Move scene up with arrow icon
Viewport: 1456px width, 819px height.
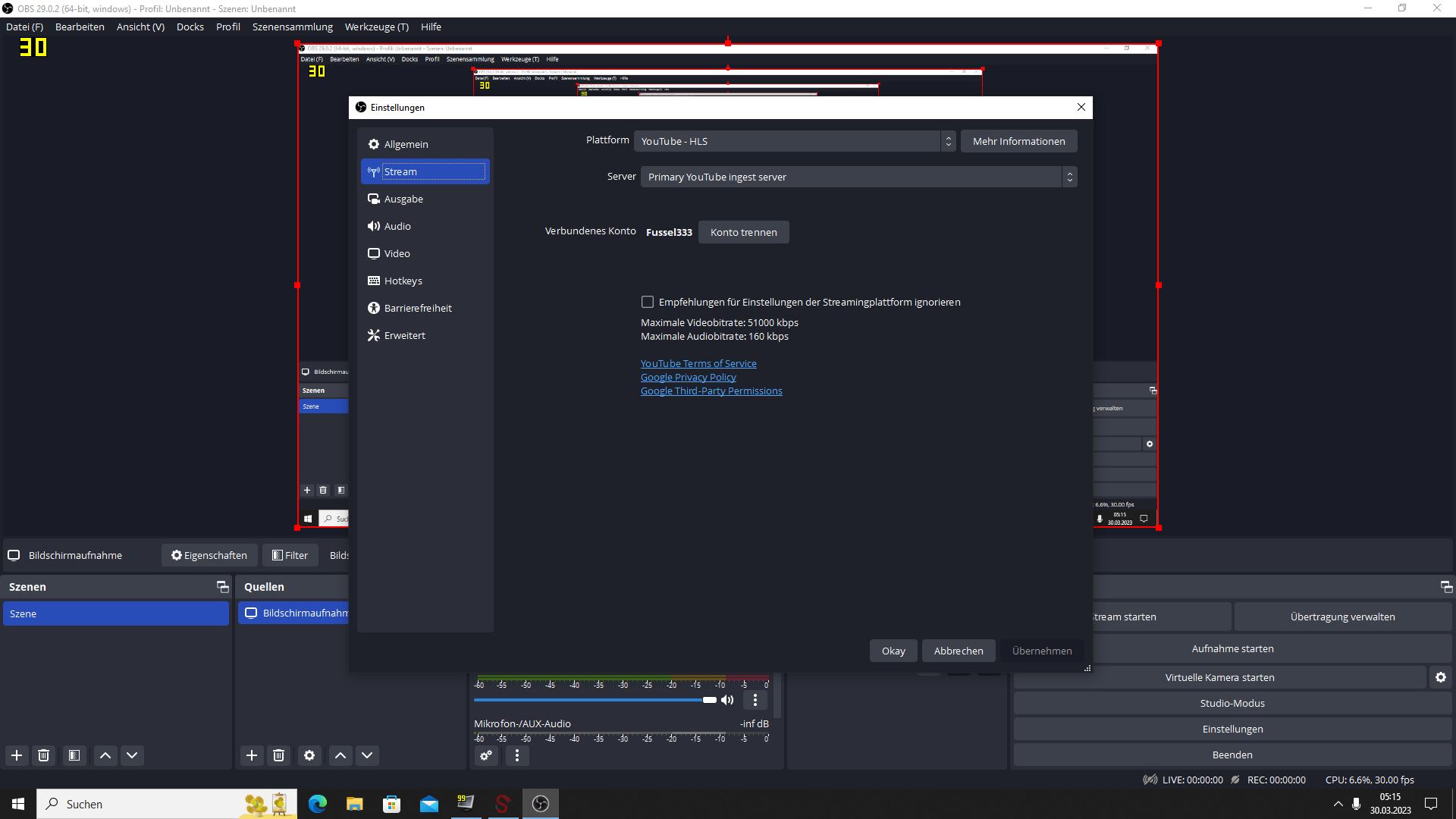(x=105, y=755)
